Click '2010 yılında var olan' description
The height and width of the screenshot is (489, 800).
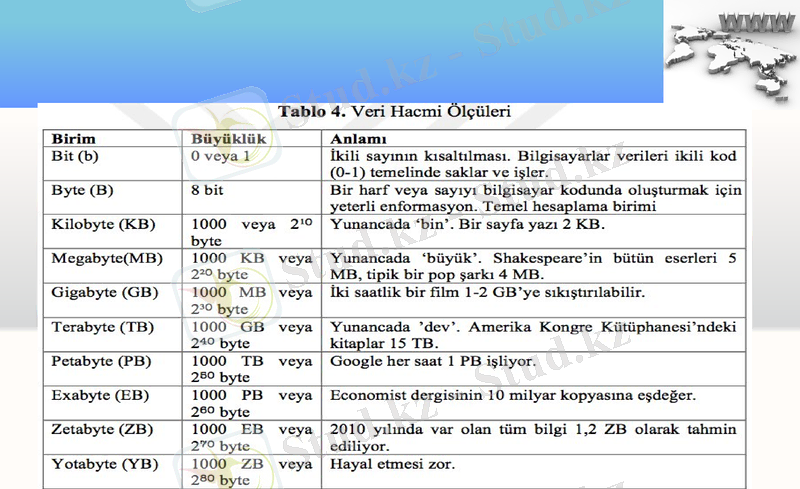533,437
